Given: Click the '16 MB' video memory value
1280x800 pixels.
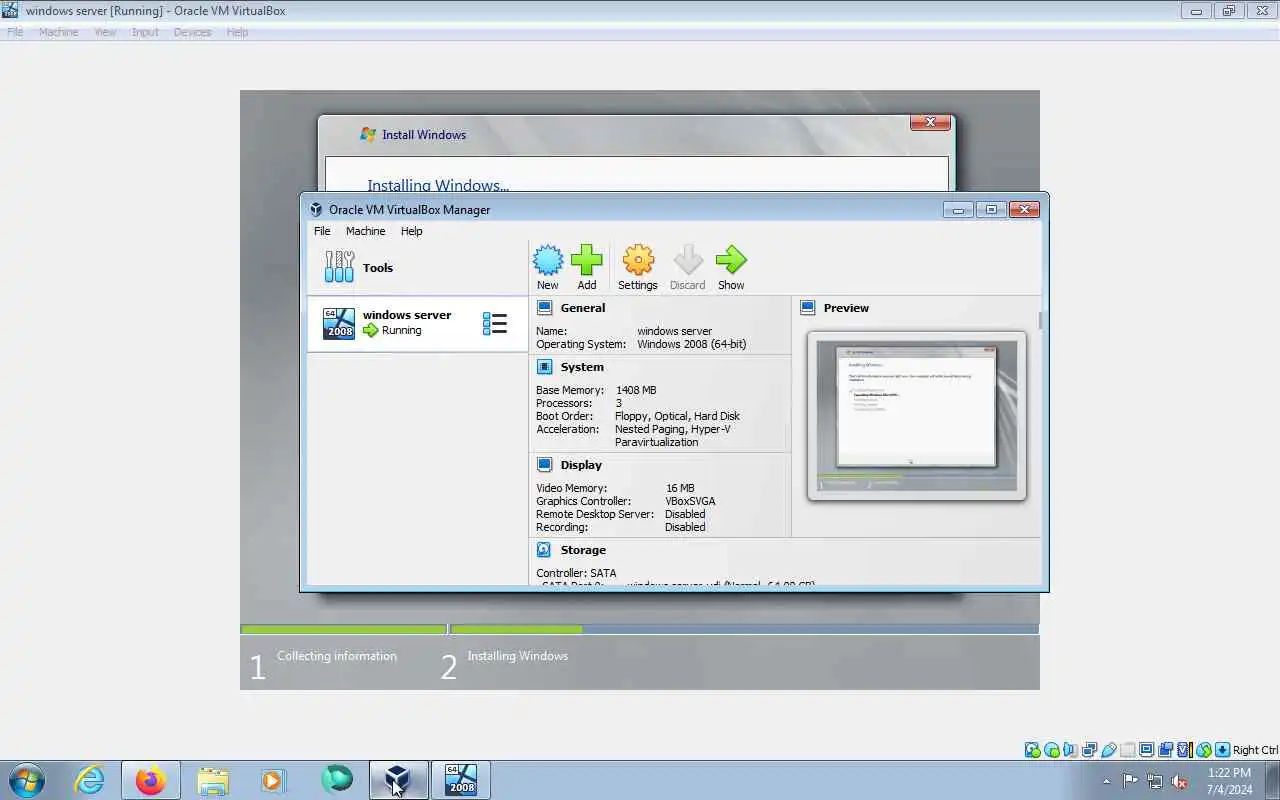Looking at the screenshot, I should 680,488.
